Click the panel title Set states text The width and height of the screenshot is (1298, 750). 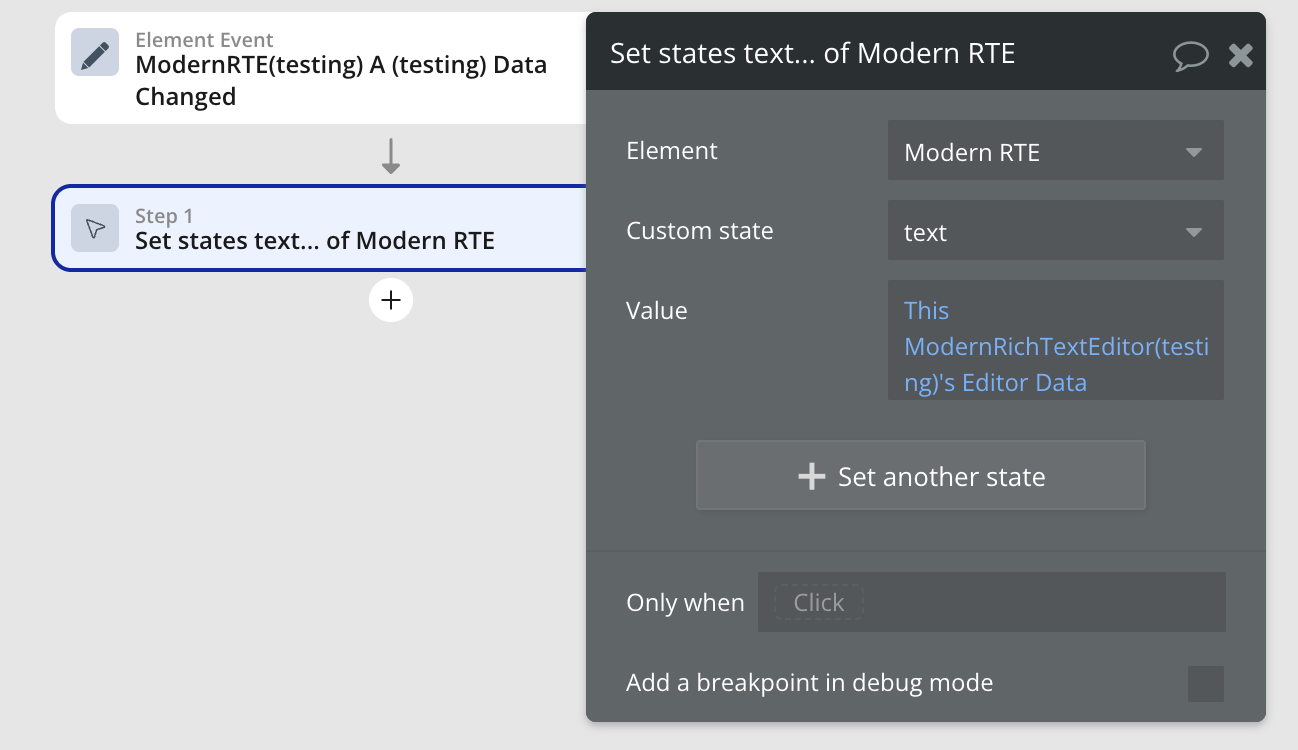[x=812, y=53]
